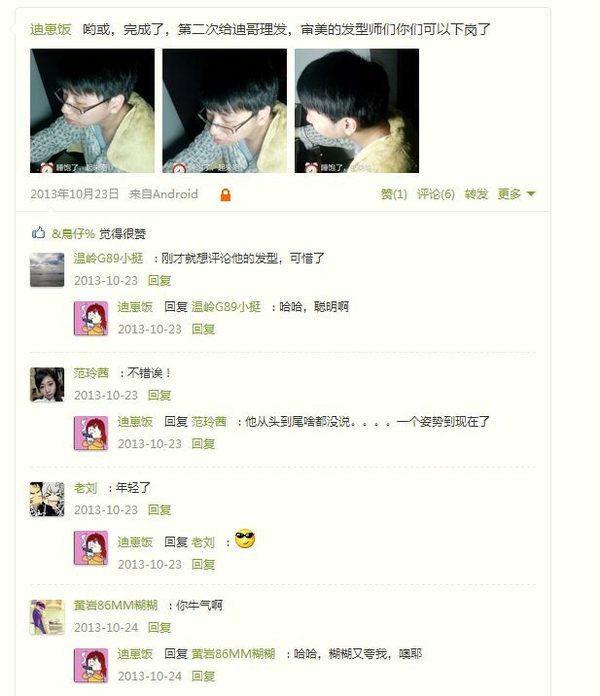
Task: Reply to 老刘's comment 年轻了
Action: coord(159,510)
